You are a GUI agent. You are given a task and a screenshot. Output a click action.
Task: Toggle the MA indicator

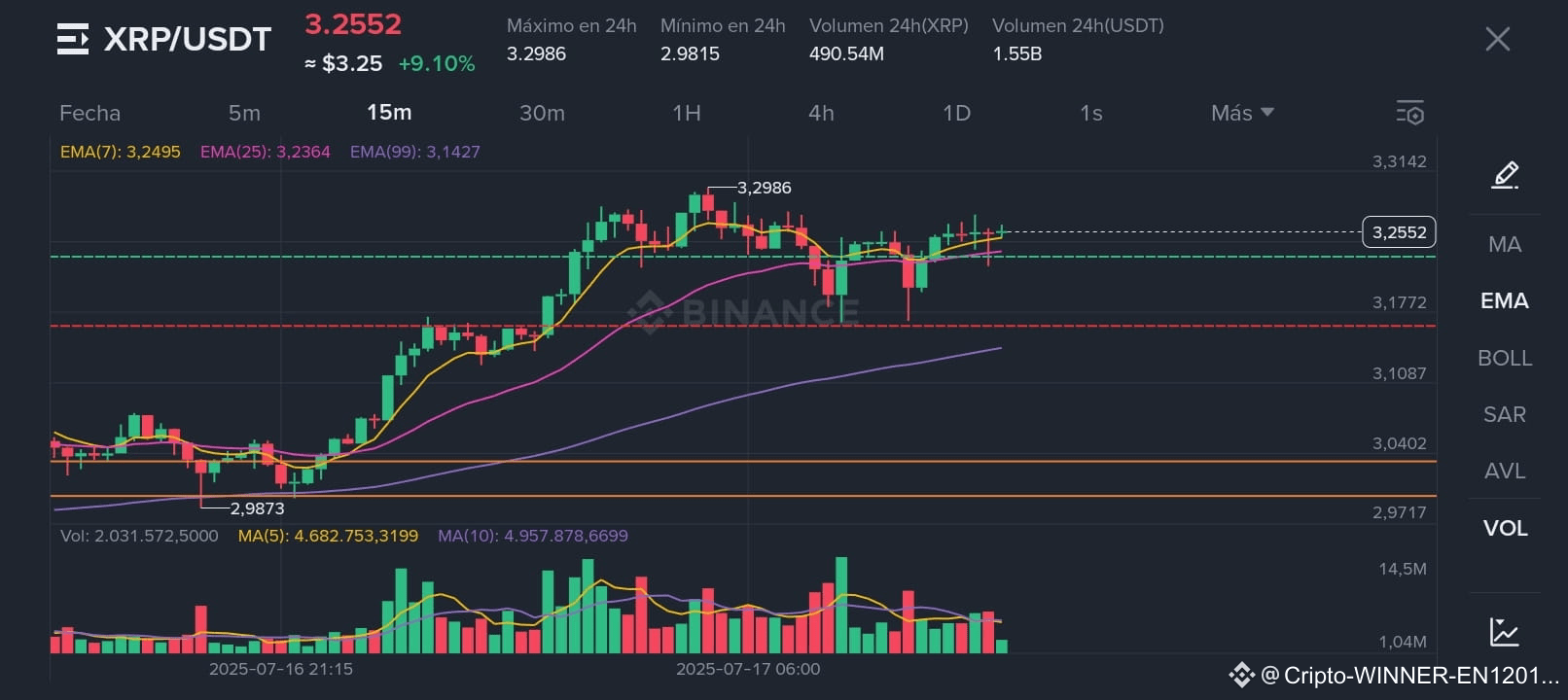pos(1504,244)
